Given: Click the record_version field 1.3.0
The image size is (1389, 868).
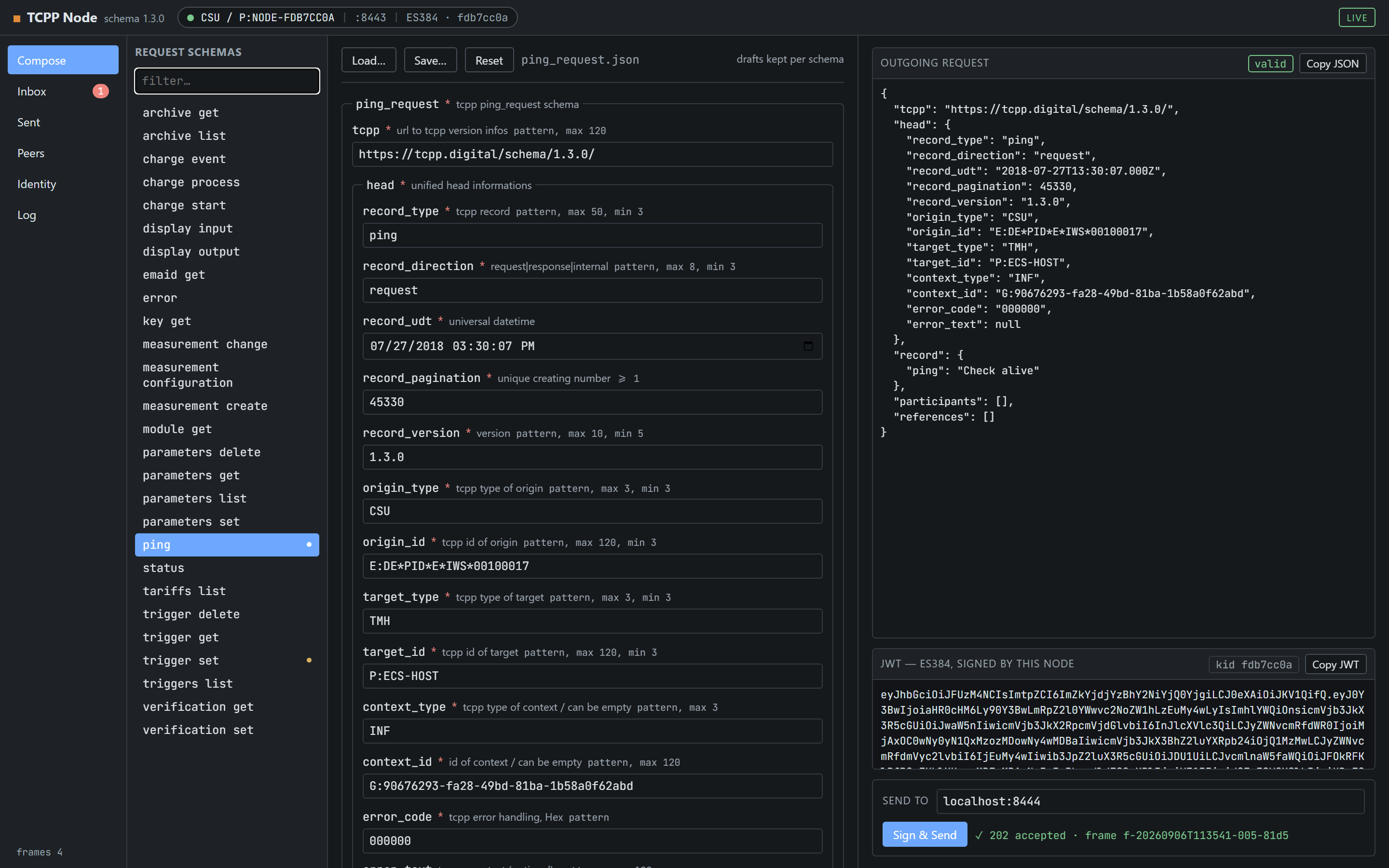Looking at the screenshot, I should (x=592, y=458).
